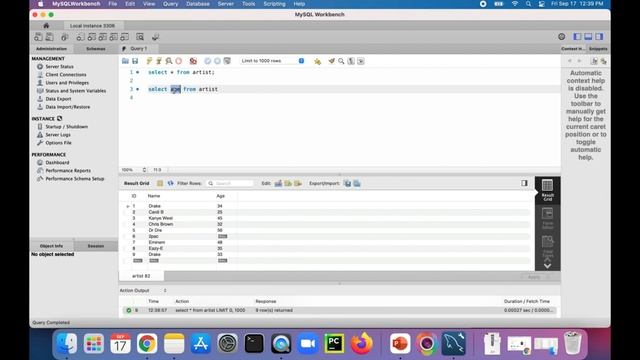Open Performance Reports
The width and height of the screenshot is (640, 360).
68,171
